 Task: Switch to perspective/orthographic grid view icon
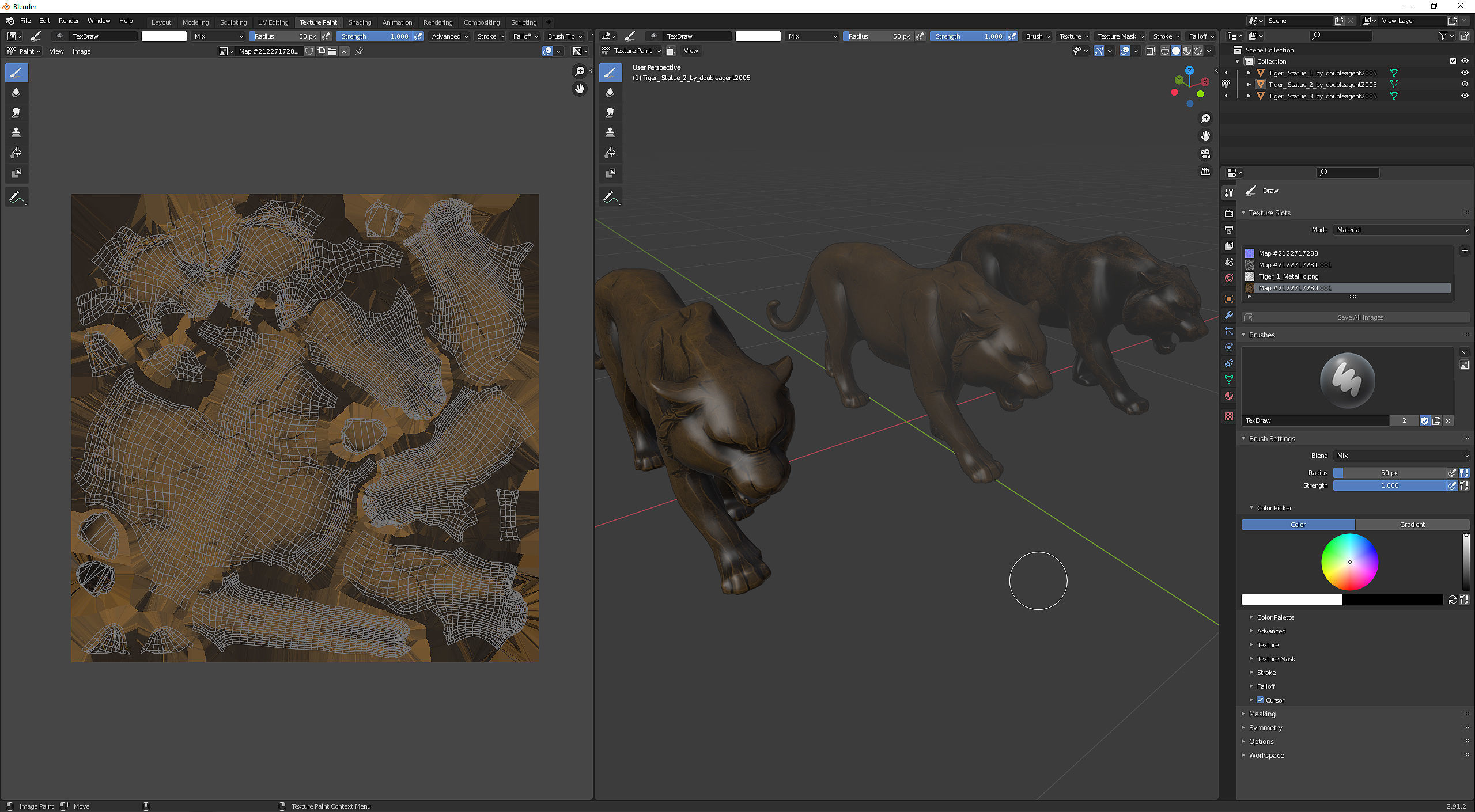tap(1205, 172)
